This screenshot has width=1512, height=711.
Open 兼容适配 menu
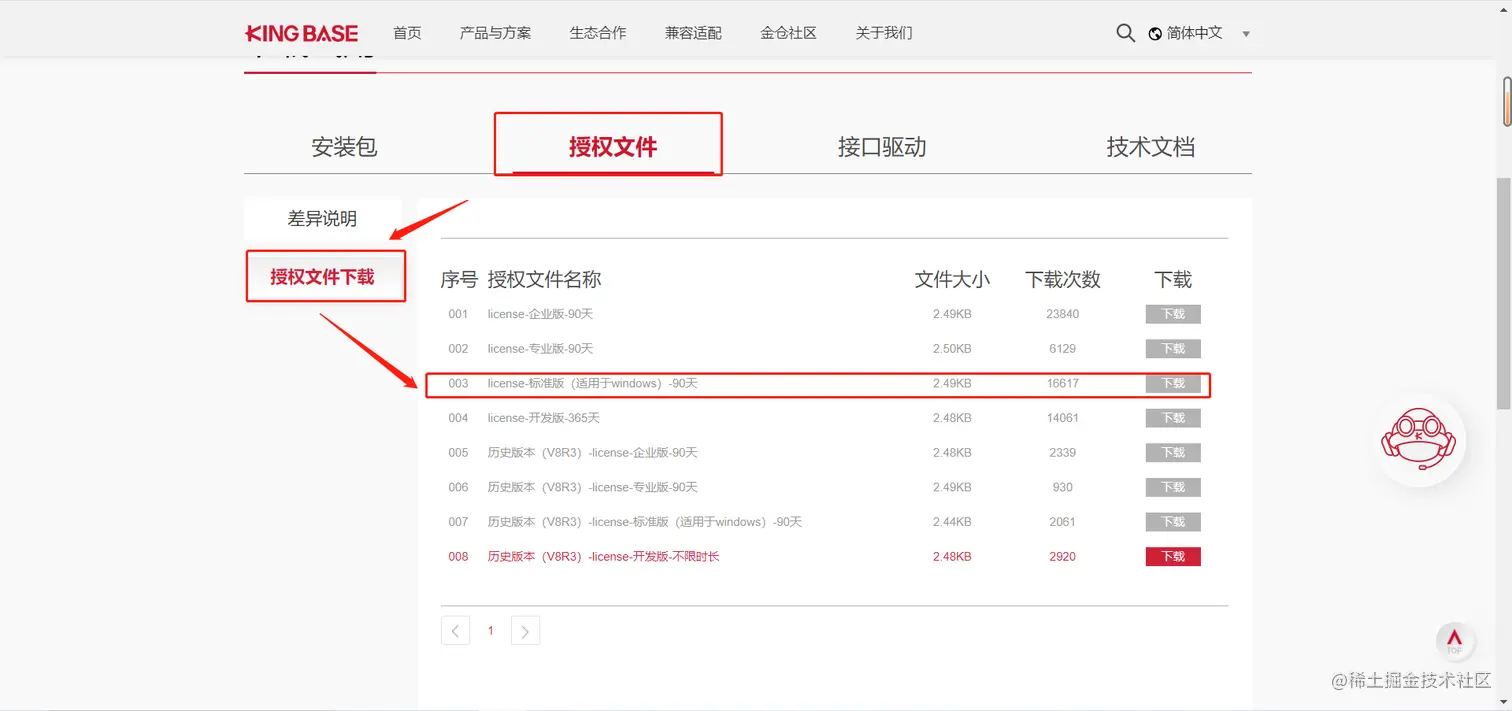tap(693, 33)
